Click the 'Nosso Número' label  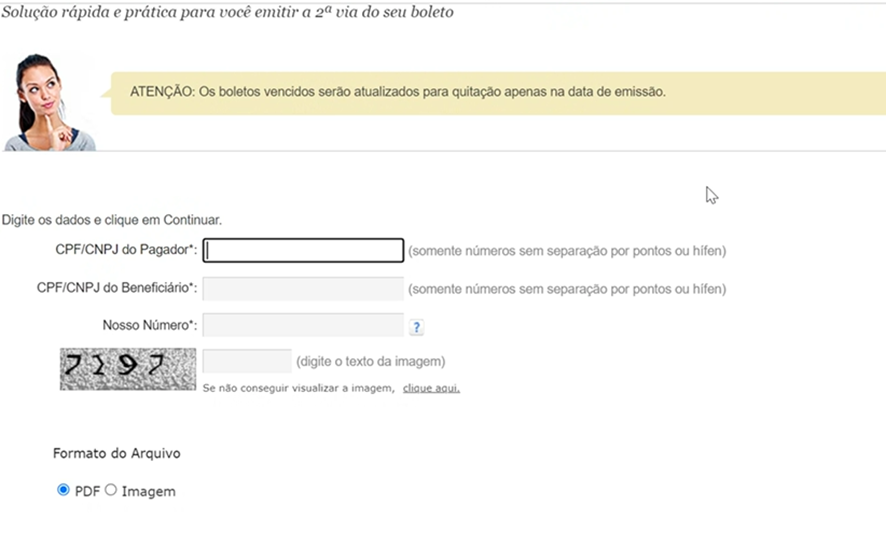pyautogui.click(x=150, y=325)
